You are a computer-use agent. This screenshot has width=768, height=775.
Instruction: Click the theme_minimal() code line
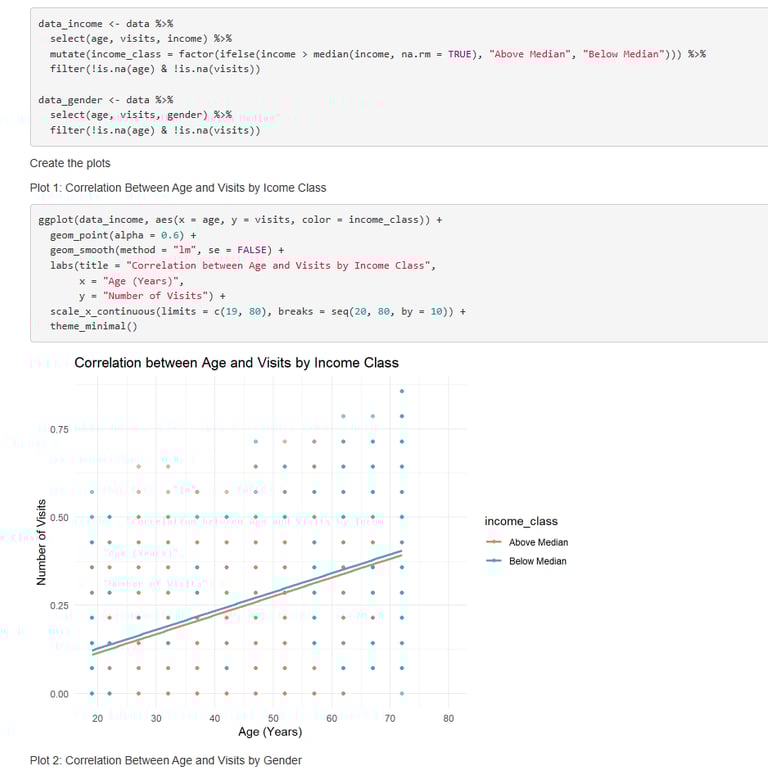(94, 326)
